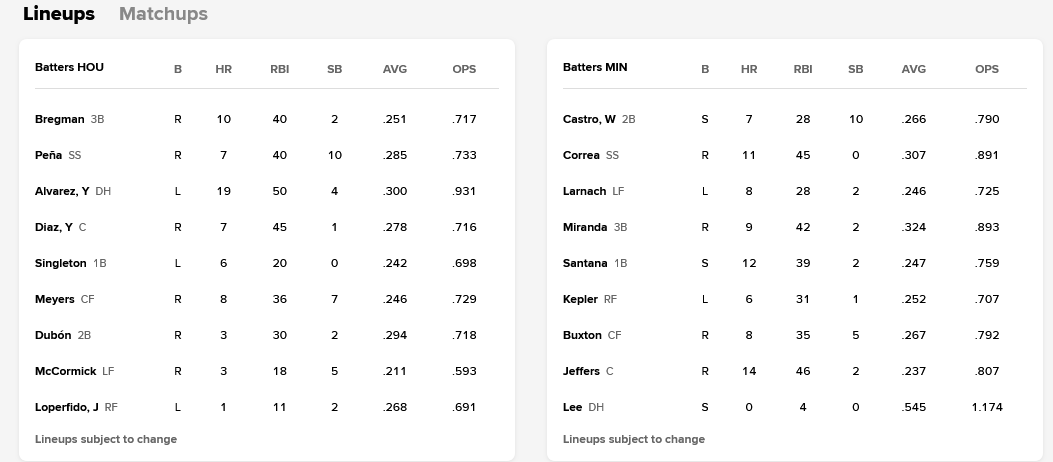
Task: Click Correa in Minnesota lineup
Action: tap(581, 155)
